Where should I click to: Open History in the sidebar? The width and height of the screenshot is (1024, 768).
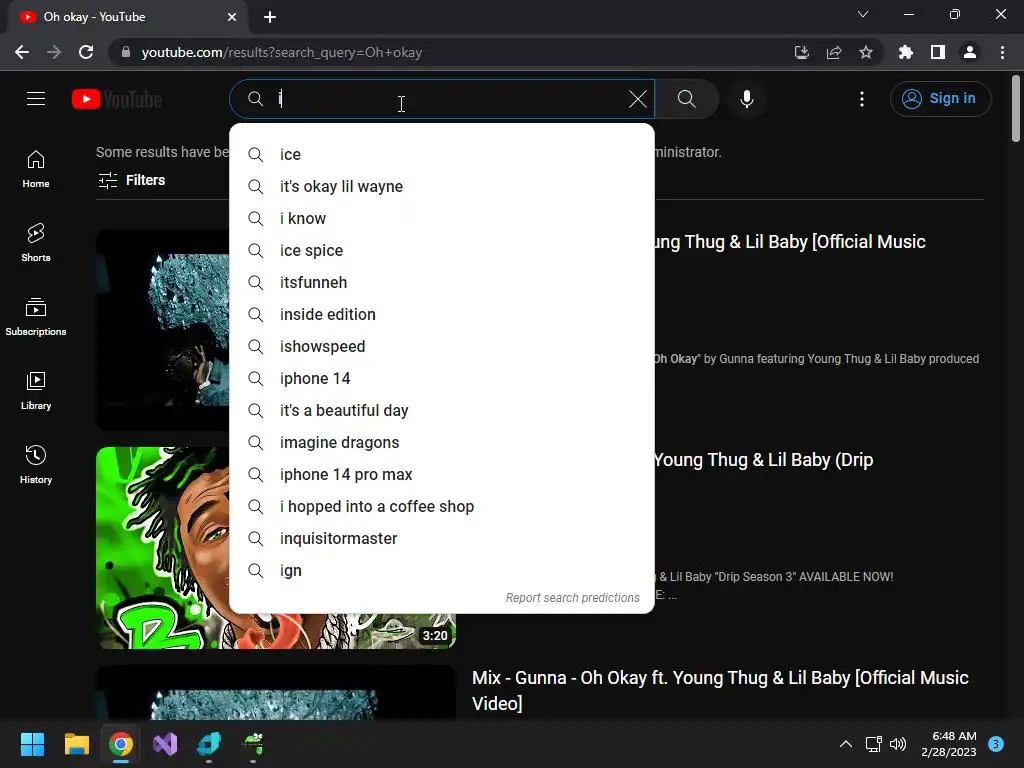(x=36, y=464)
